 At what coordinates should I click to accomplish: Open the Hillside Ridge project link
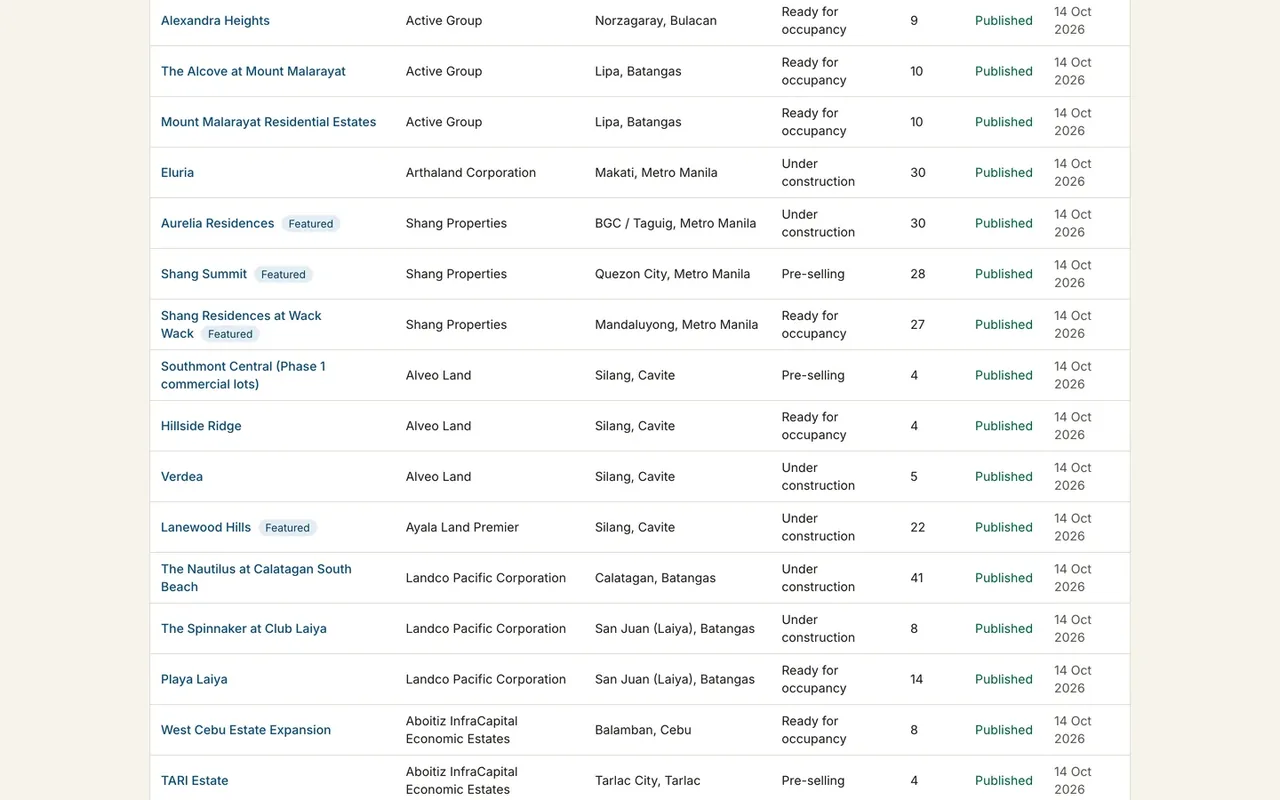click(x=201, y=426)
